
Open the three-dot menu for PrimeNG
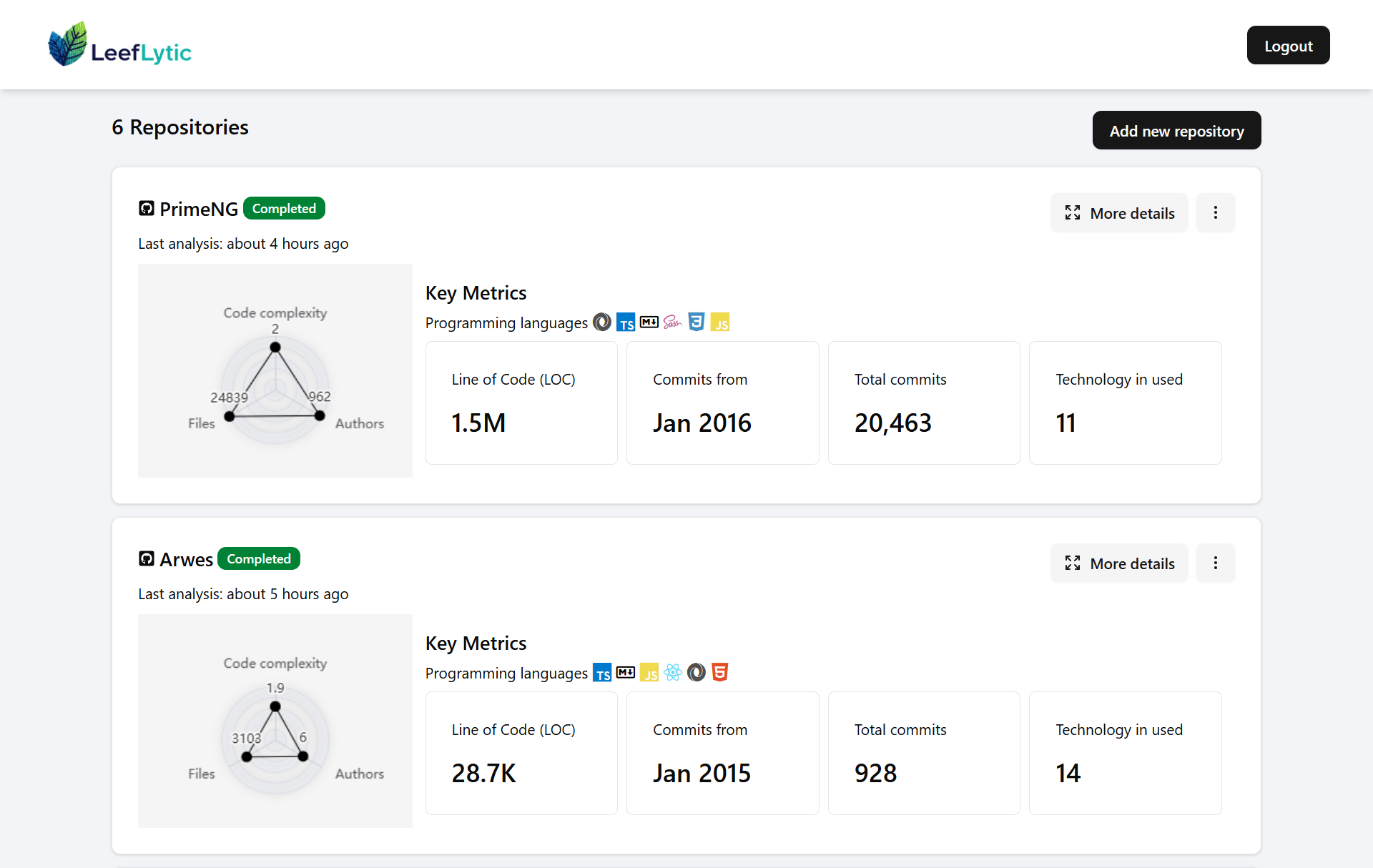(x=1215, y=212)
